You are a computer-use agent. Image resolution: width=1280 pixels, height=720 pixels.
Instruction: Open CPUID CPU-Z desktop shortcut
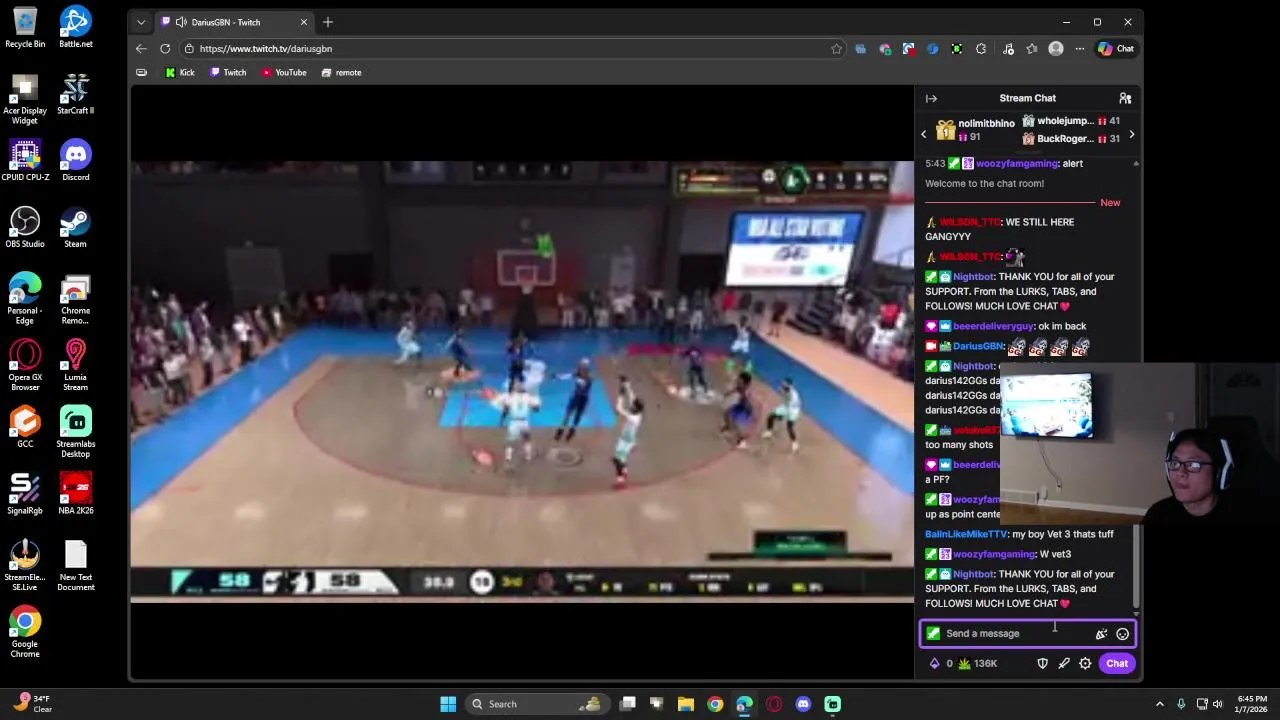coord(25,161)
